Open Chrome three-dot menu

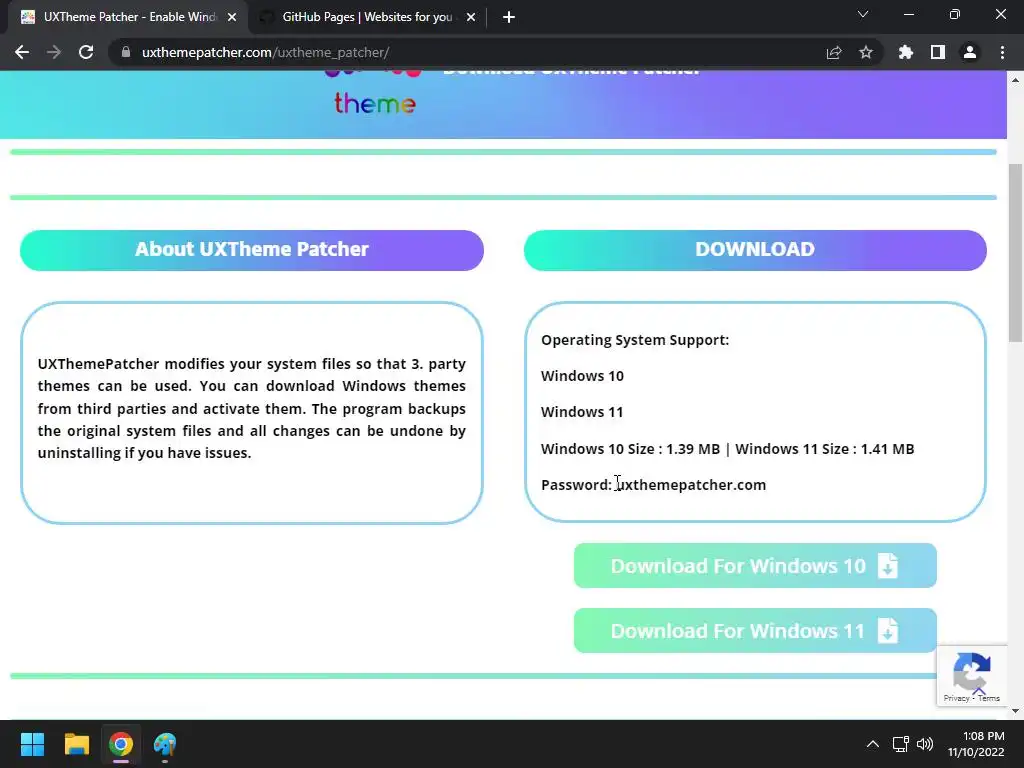pos(1002,52)
